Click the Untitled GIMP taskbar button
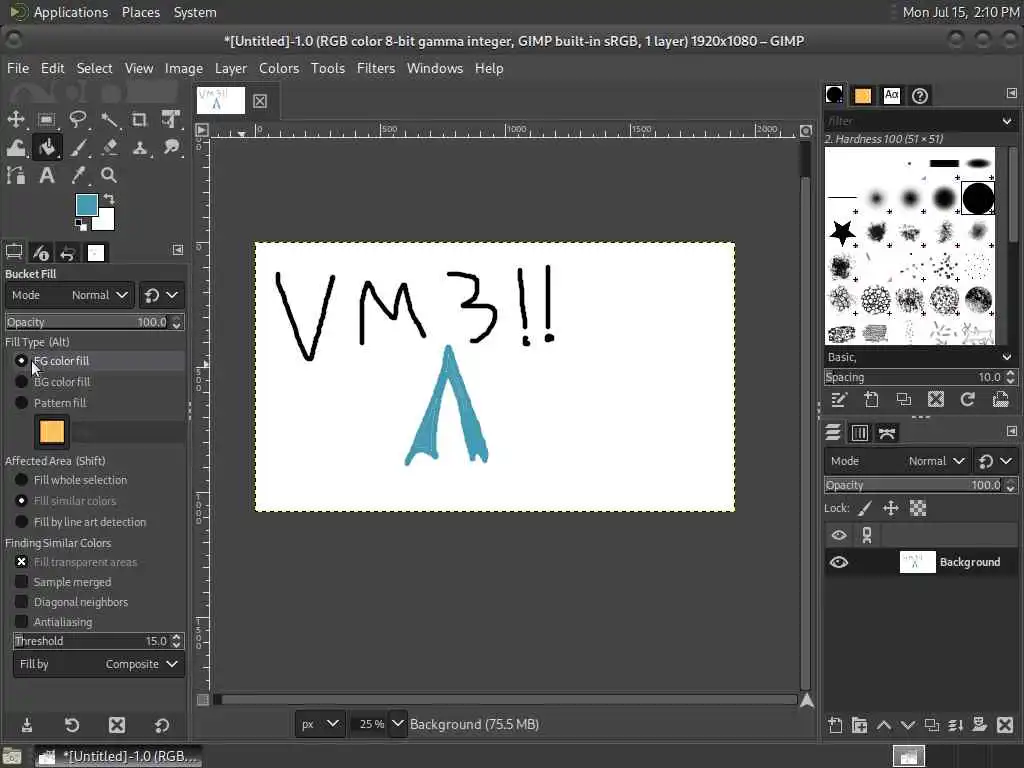The width and height of the screenshot is (1024, 768). click(x=118, y=756)
